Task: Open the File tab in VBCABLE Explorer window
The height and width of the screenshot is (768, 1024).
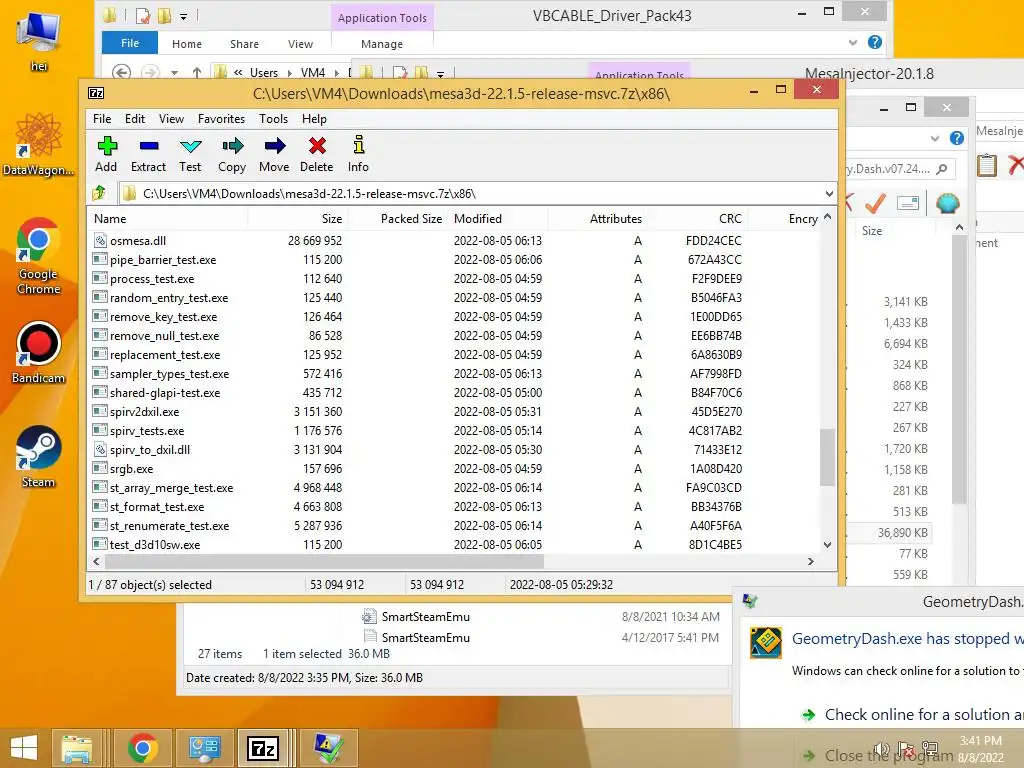Action: (130, 43)
